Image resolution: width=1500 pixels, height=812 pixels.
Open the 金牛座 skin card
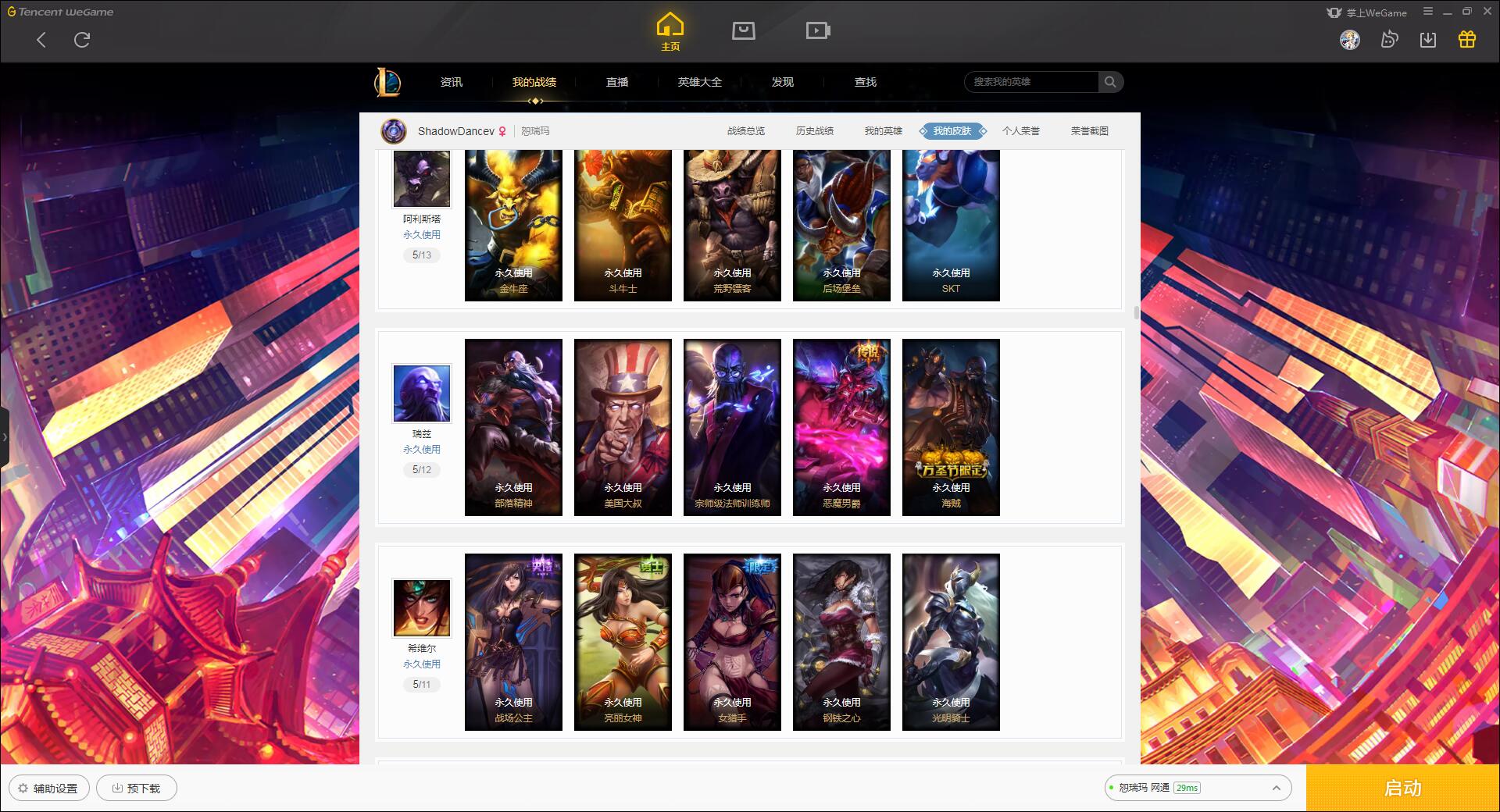point(513,226)
